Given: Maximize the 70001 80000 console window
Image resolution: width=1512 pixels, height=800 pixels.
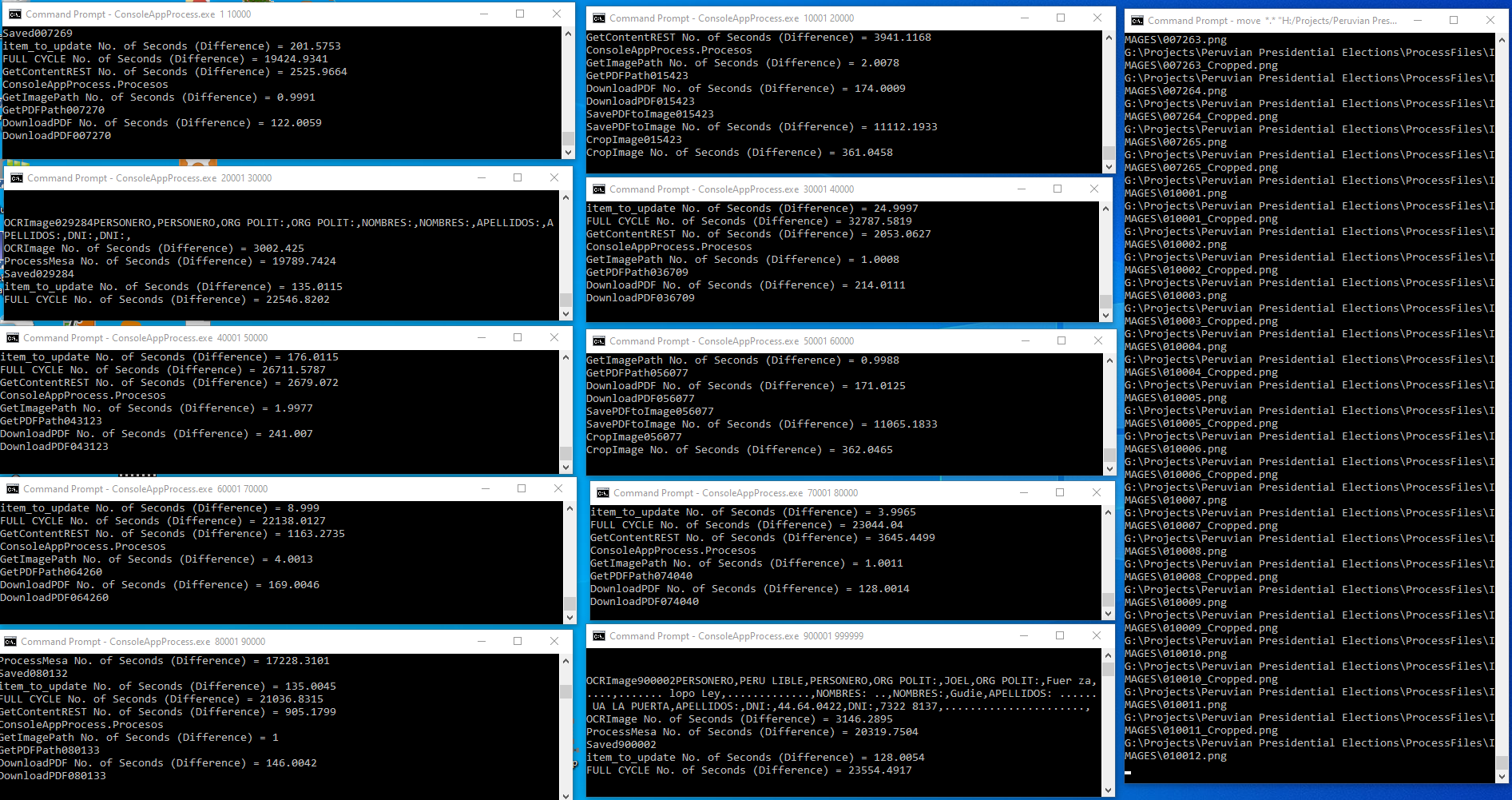Looking at the screenshot, I should coord(1060,492).
